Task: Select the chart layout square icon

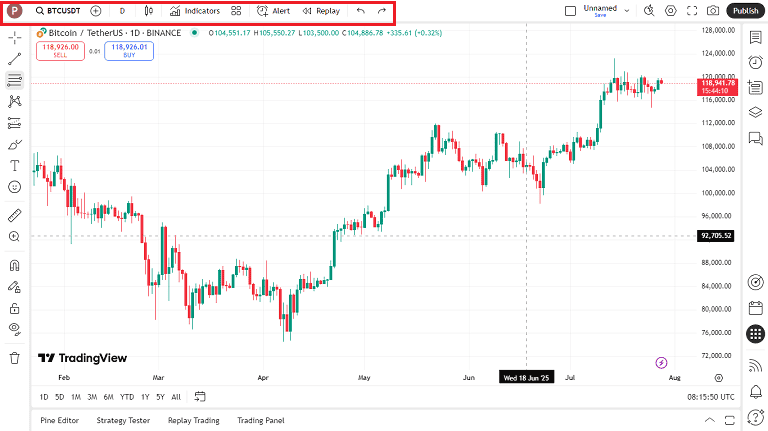Action: coord(570,11)
